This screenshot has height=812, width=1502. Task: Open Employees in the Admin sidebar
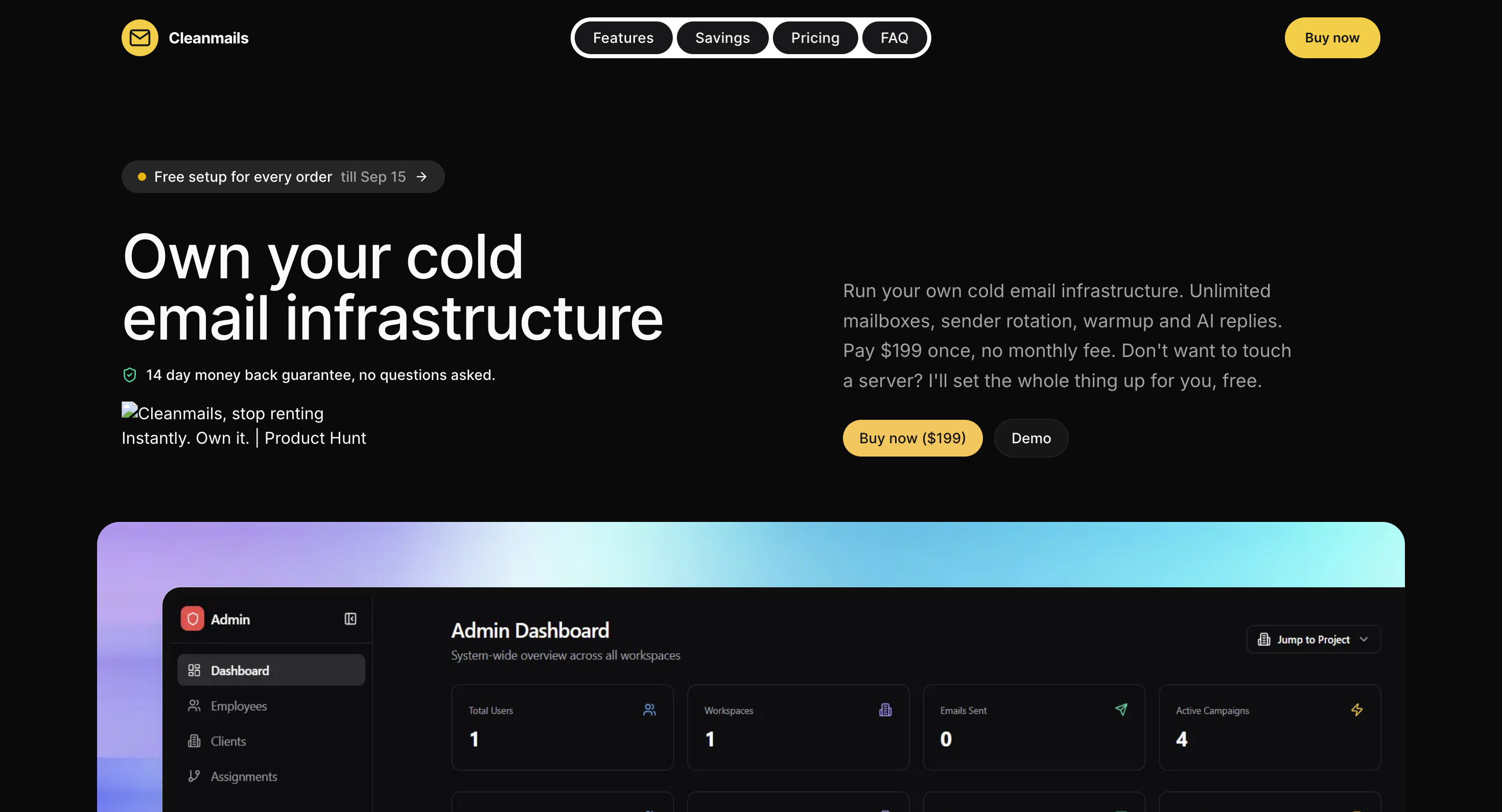click(x=271, y=706)
